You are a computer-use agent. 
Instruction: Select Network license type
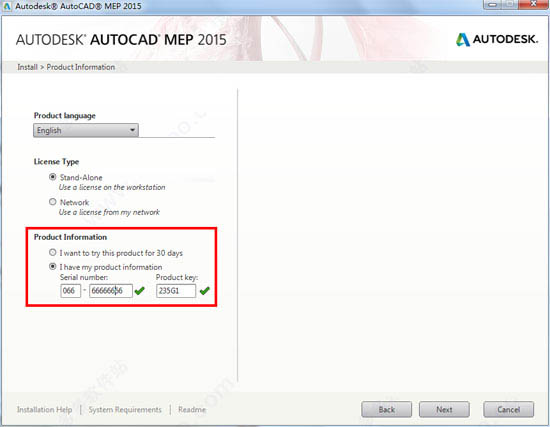tap(53, 202)
